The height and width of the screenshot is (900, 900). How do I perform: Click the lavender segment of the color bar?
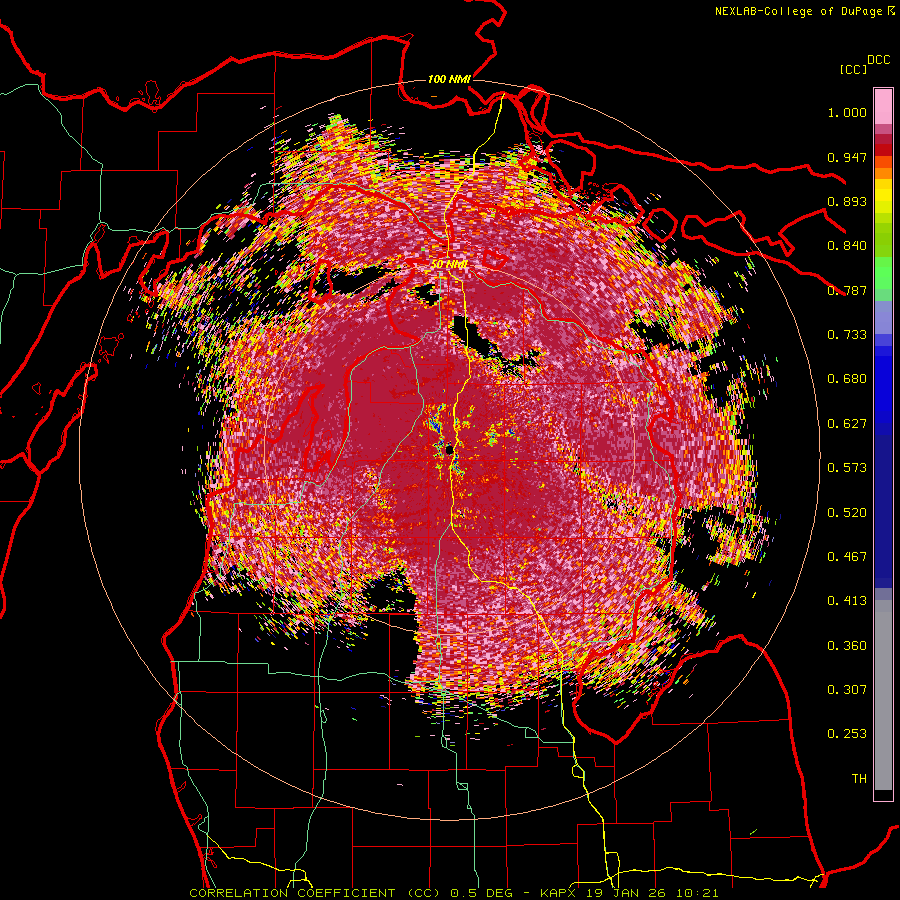point(883,317)
